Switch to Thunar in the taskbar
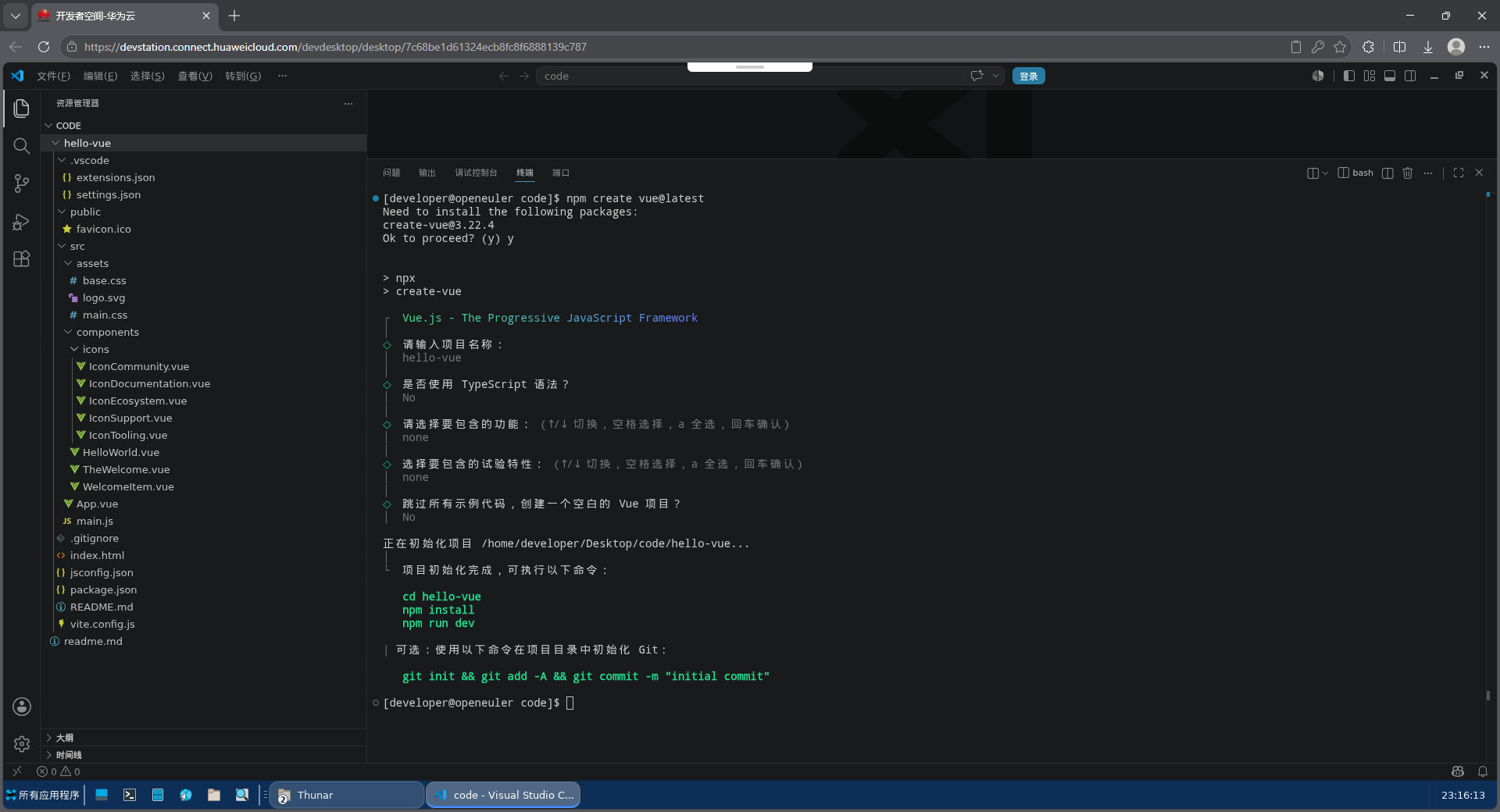1500x812 pixels. pos(347,795)
